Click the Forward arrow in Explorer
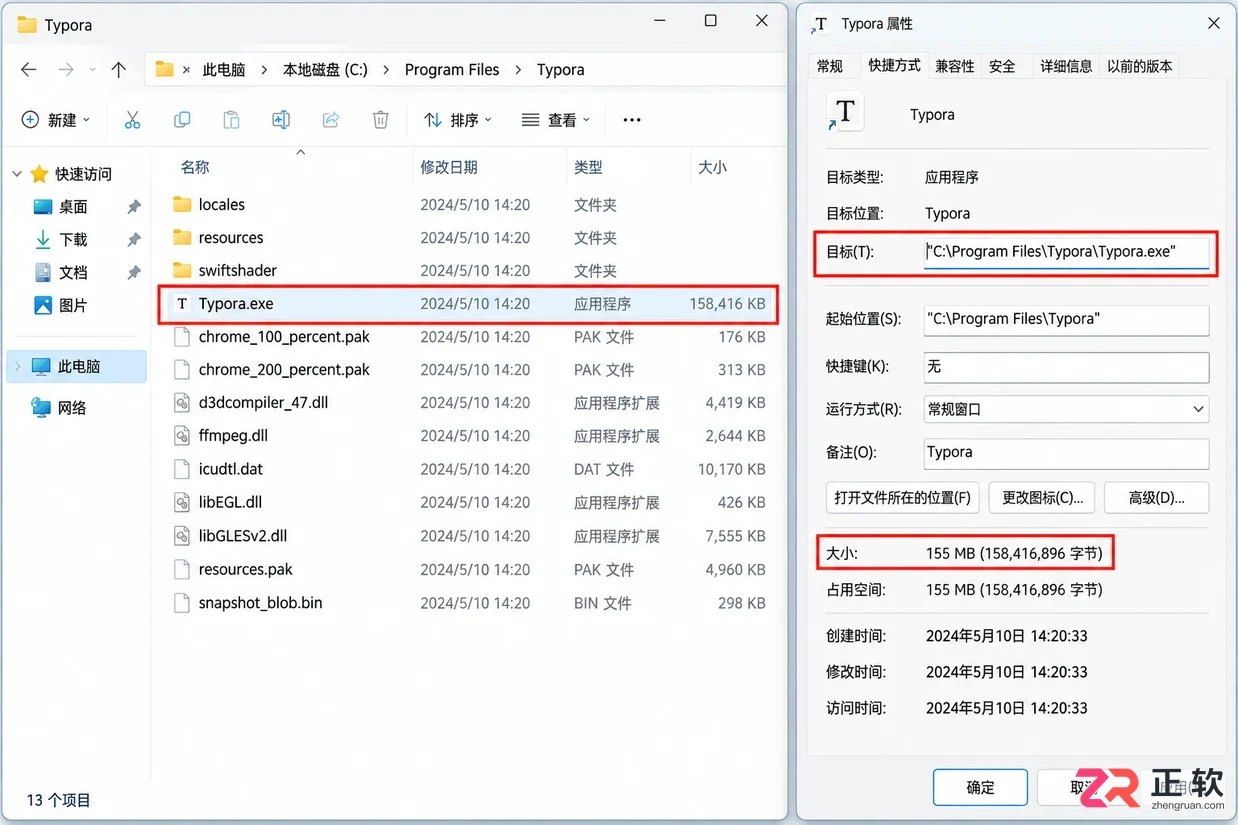 66,69
